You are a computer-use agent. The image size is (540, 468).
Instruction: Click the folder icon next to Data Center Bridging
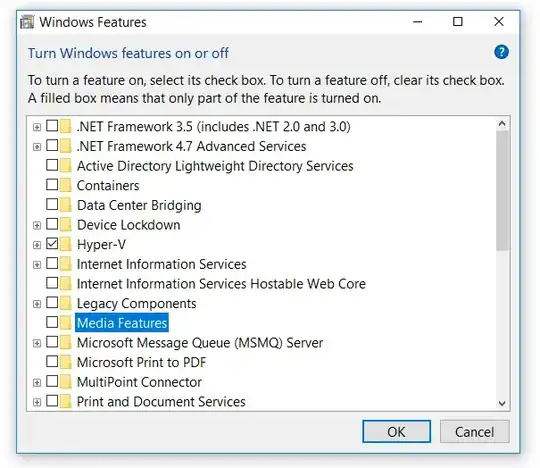point(65,205)
